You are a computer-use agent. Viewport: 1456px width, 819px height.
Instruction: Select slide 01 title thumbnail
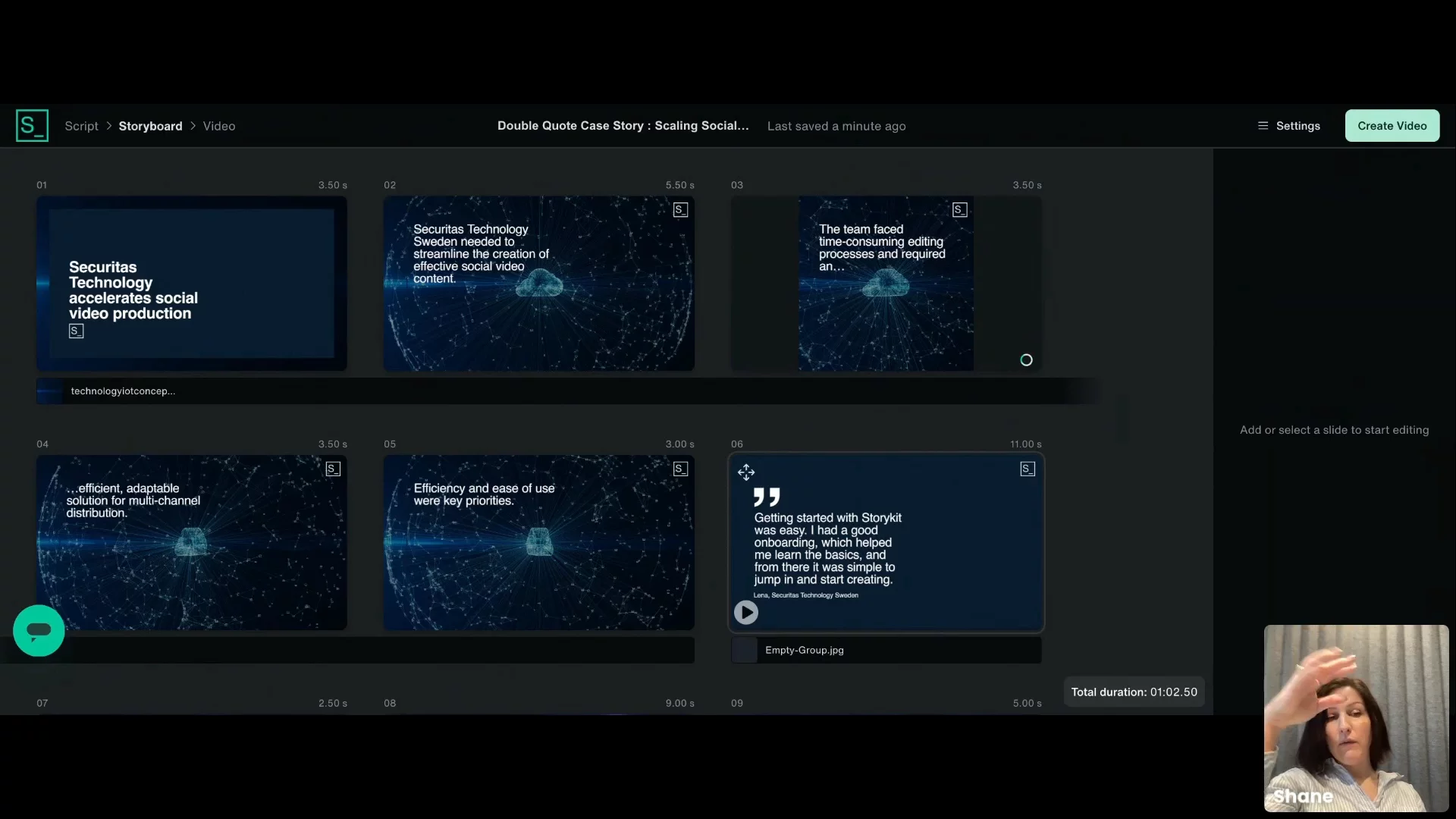(191, 284)
